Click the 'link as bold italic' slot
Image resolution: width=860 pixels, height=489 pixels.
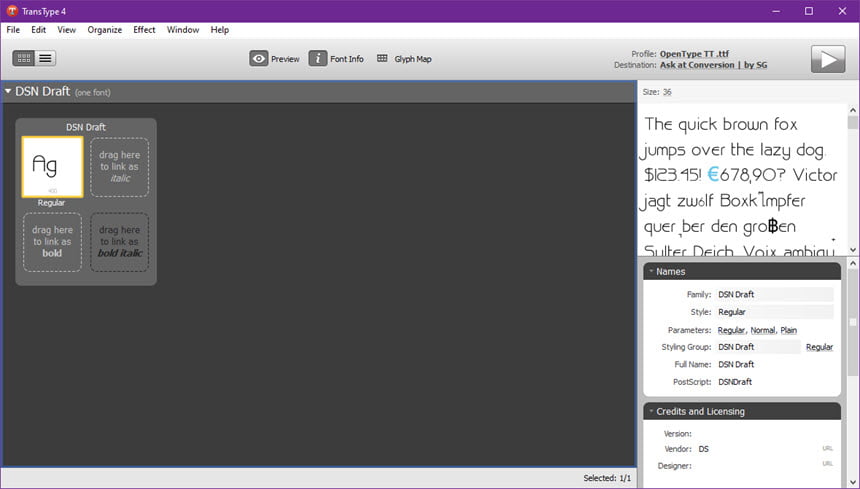pos(120,242)
